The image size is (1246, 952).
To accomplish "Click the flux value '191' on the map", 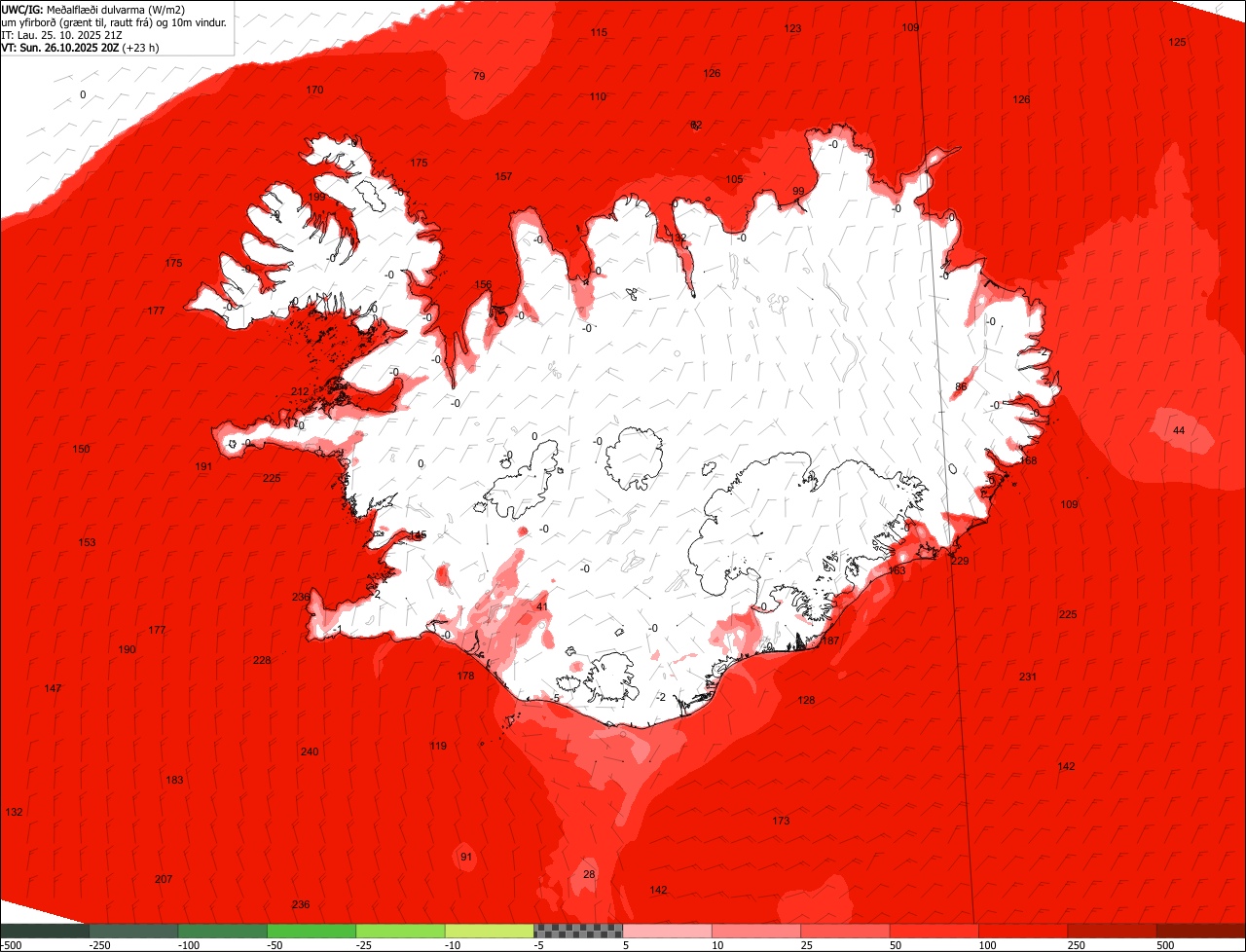I will pyautogui.click(x=203, y=466).
